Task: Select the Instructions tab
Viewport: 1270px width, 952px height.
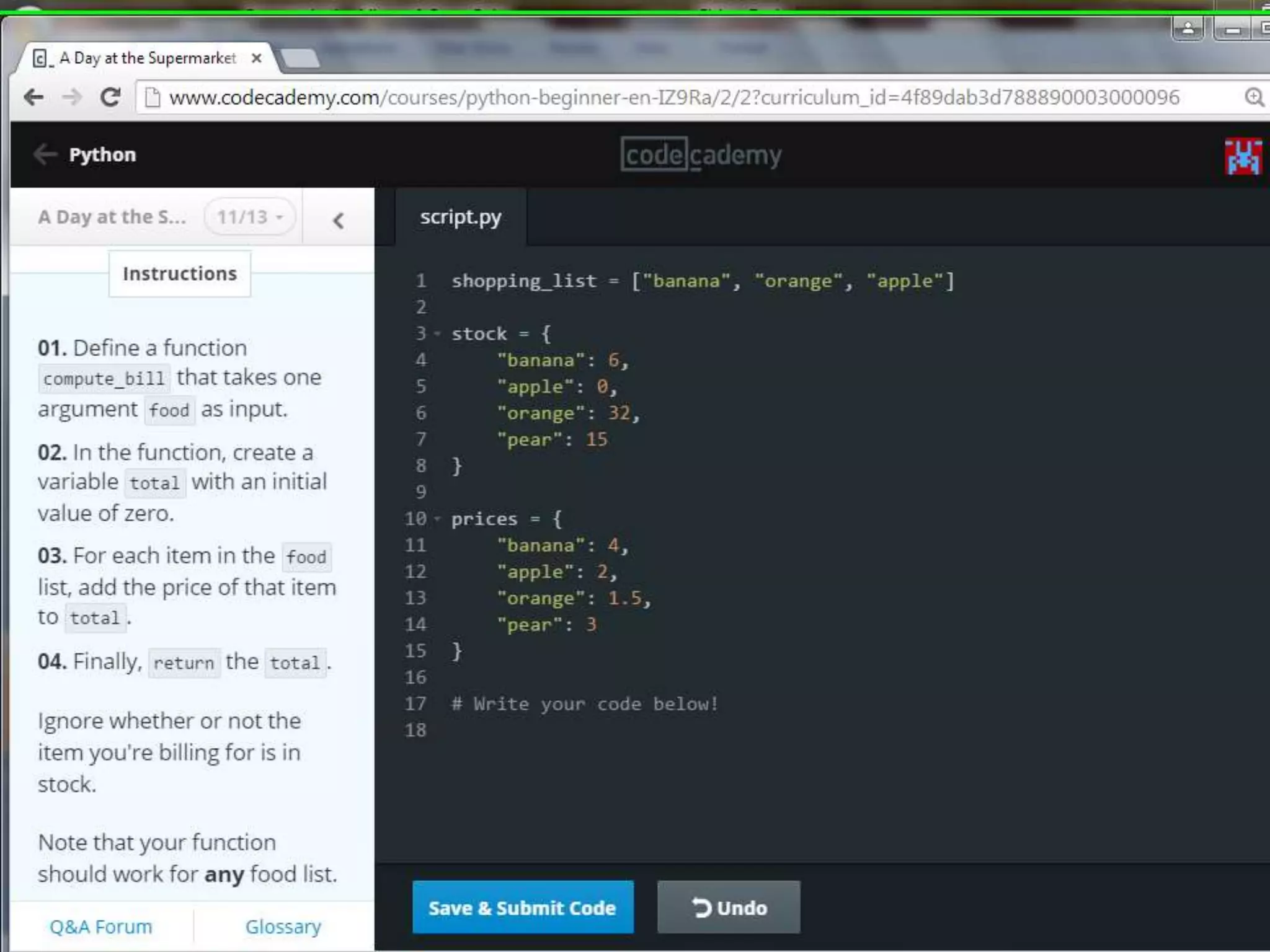Action: tap(179, 273)
